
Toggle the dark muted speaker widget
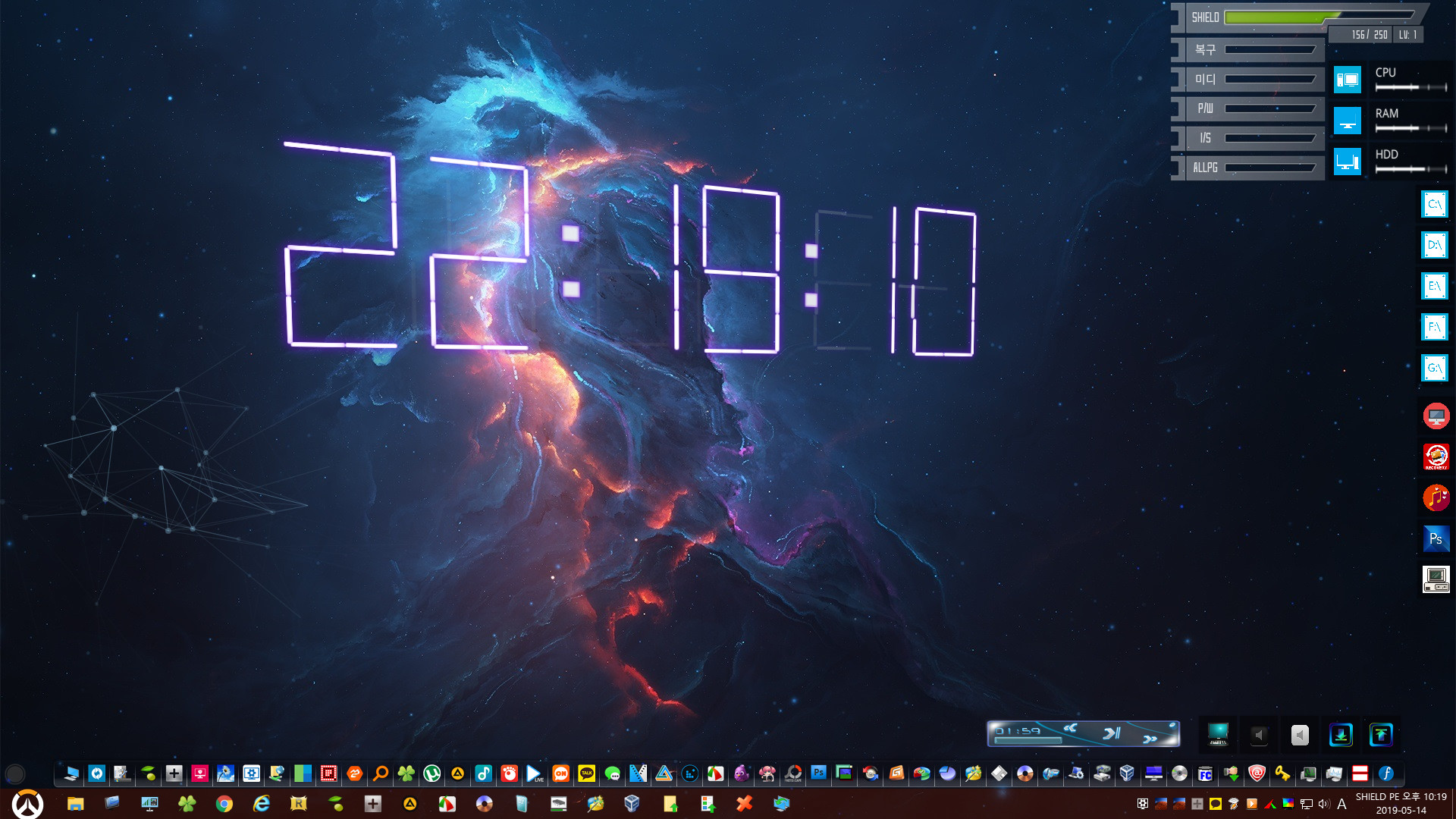pos(1259,735)
